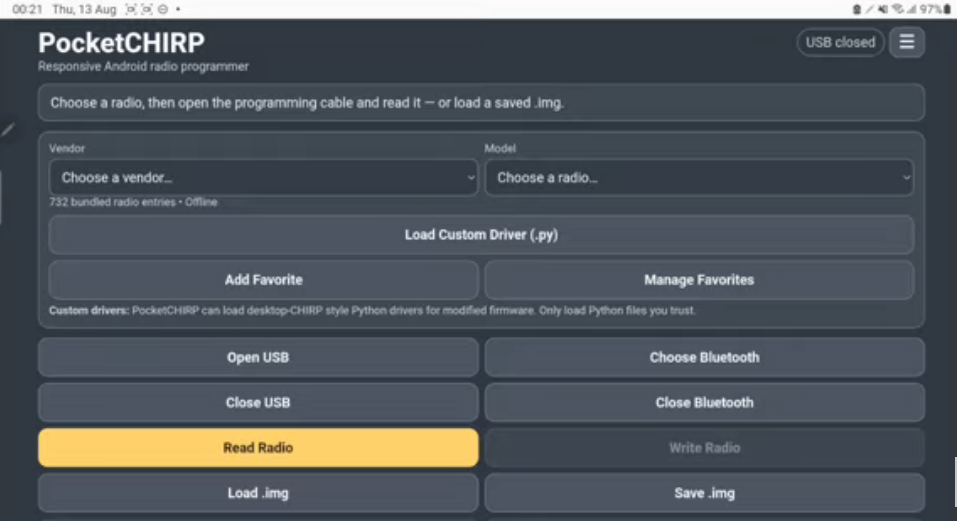Click the Save .img button

pos(704,493)
